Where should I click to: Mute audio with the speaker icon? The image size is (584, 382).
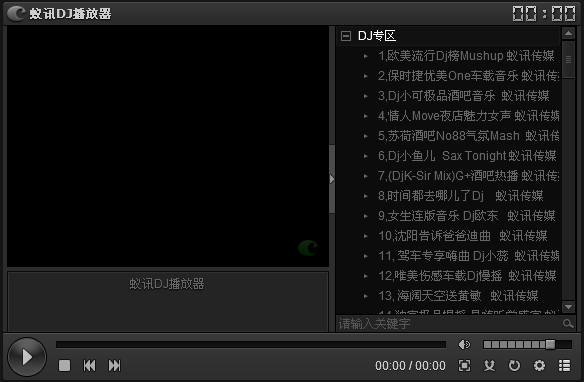pyautogui.click(x=464, y=345)
